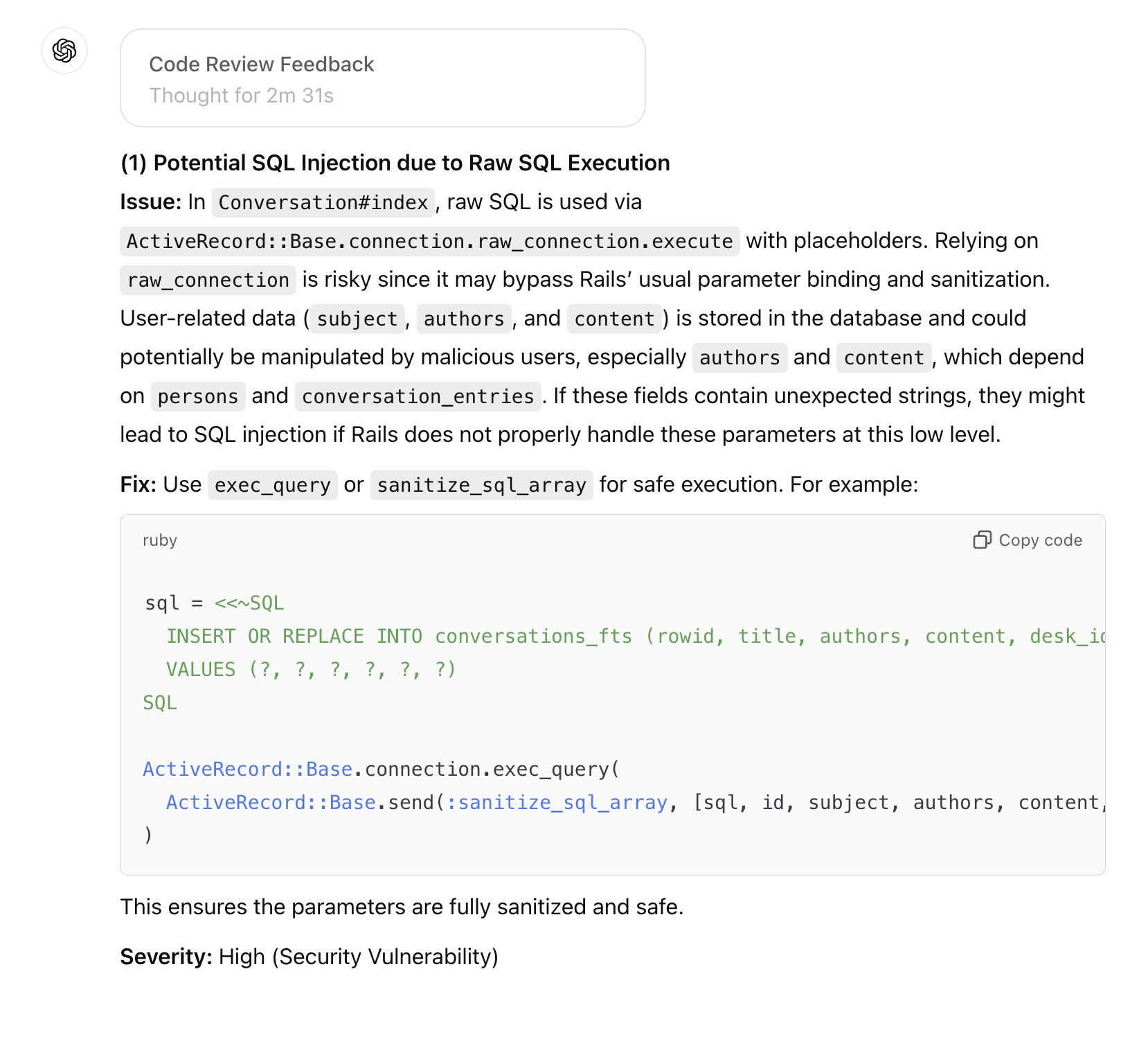Screen dimensions: 1148x1039
Task: Click the exec_query inline code in Fix
Action: click(x=272, y=485)
